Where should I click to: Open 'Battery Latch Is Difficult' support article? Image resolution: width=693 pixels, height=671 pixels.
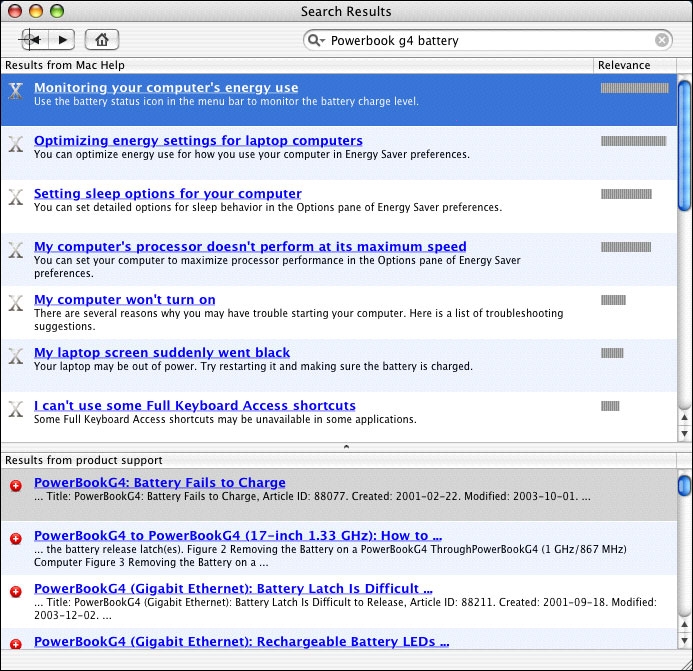(233, 589)
